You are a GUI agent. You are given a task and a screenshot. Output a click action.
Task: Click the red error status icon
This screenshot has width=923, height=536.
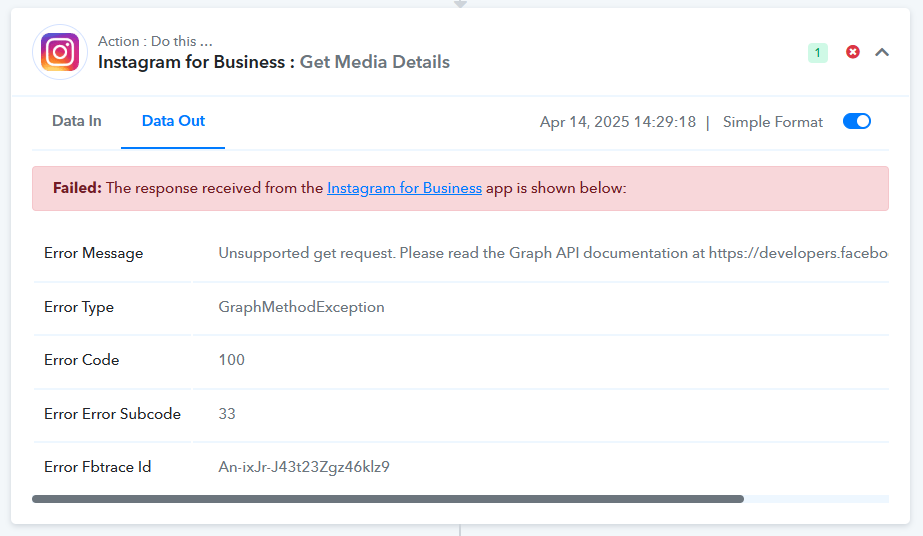click(852, 52)
